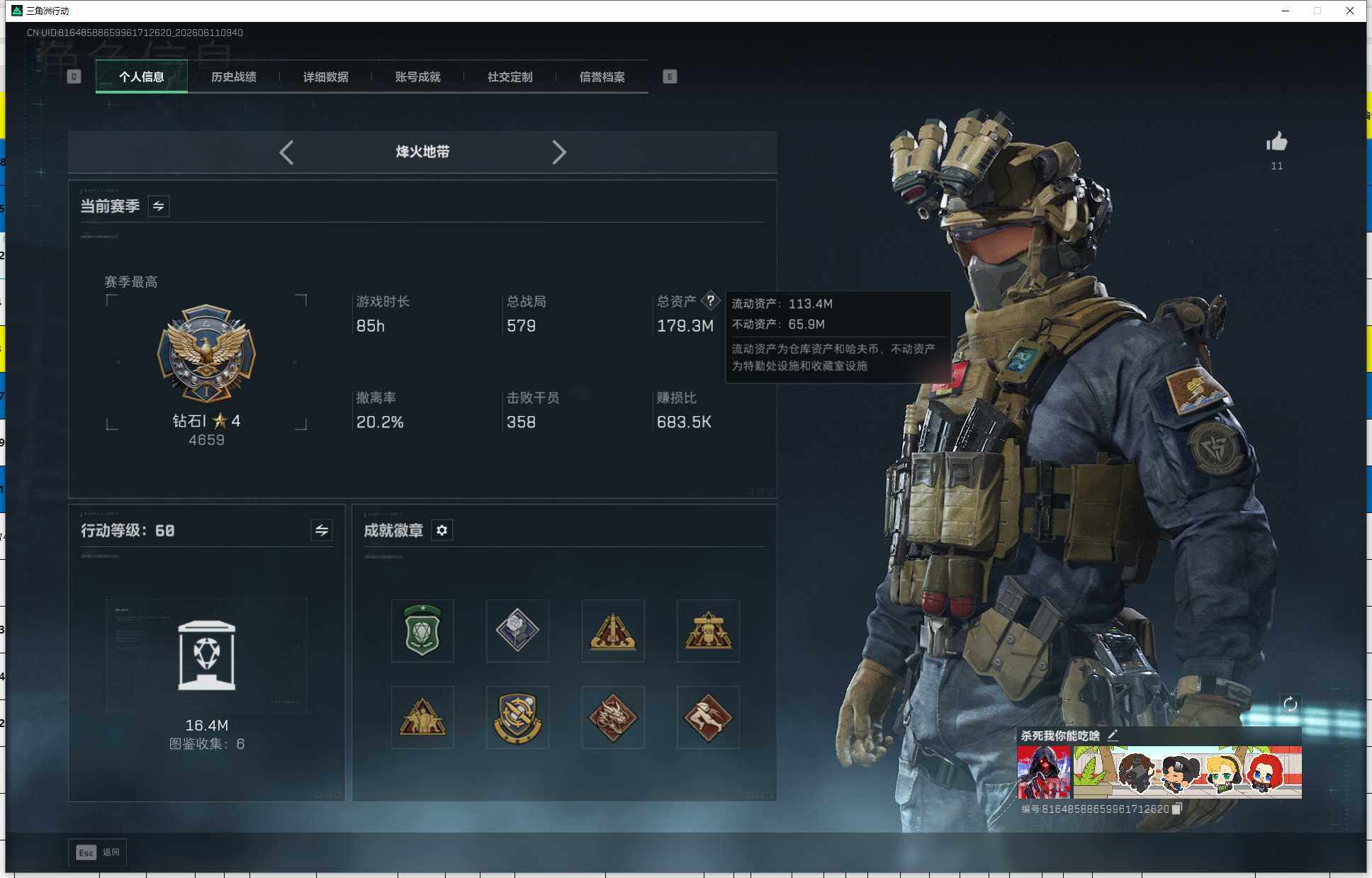Image resolution: width=1372 pixels, height=878 pixels.
Task: Click the signature text 杀死我你能吃啥
Action: [x=1060, y=736]
